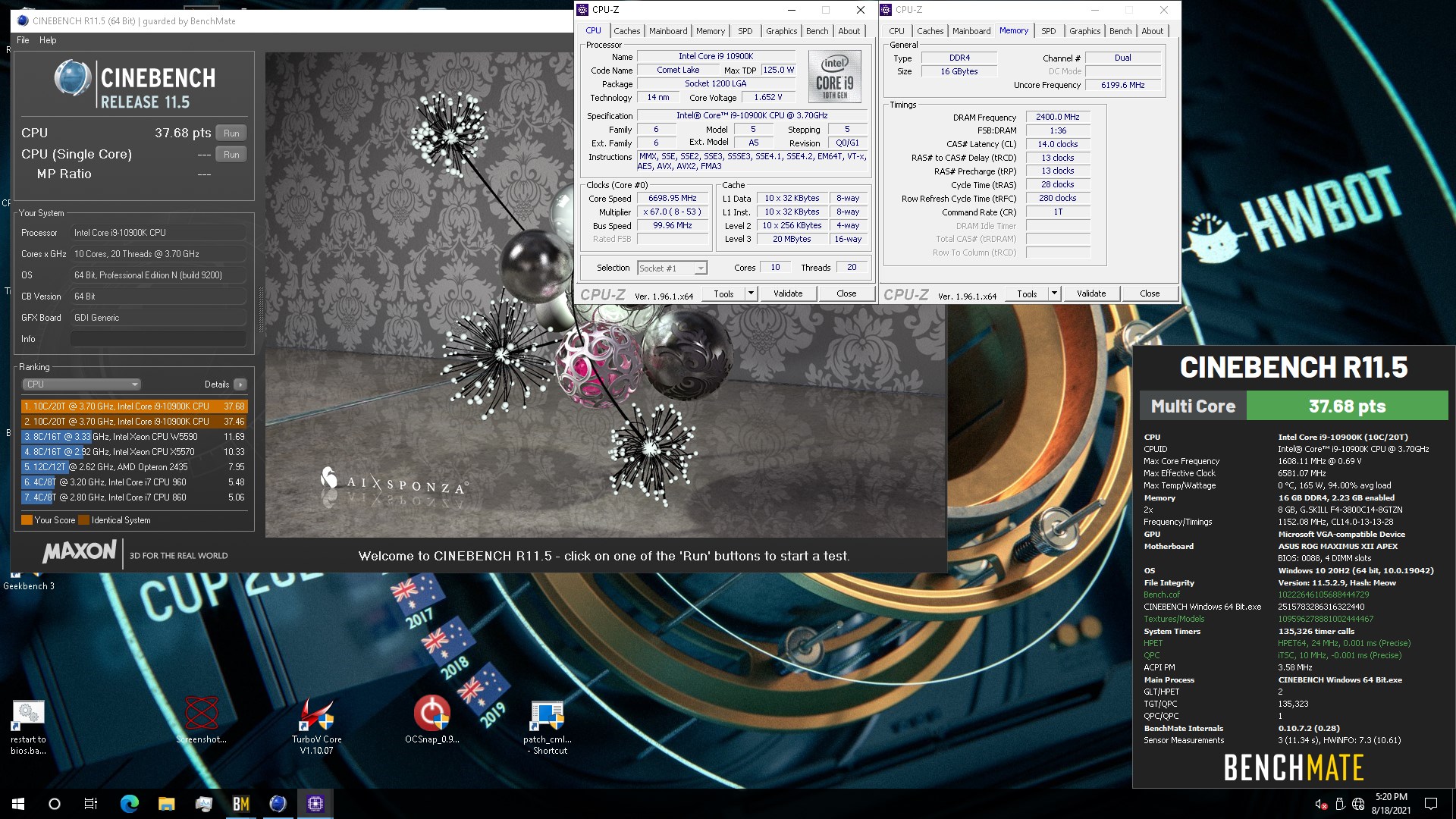Click the Cinebench panel splitter grip
Image resolution: width=1456 pixels, height=819 pixels.
click(262, 311)
